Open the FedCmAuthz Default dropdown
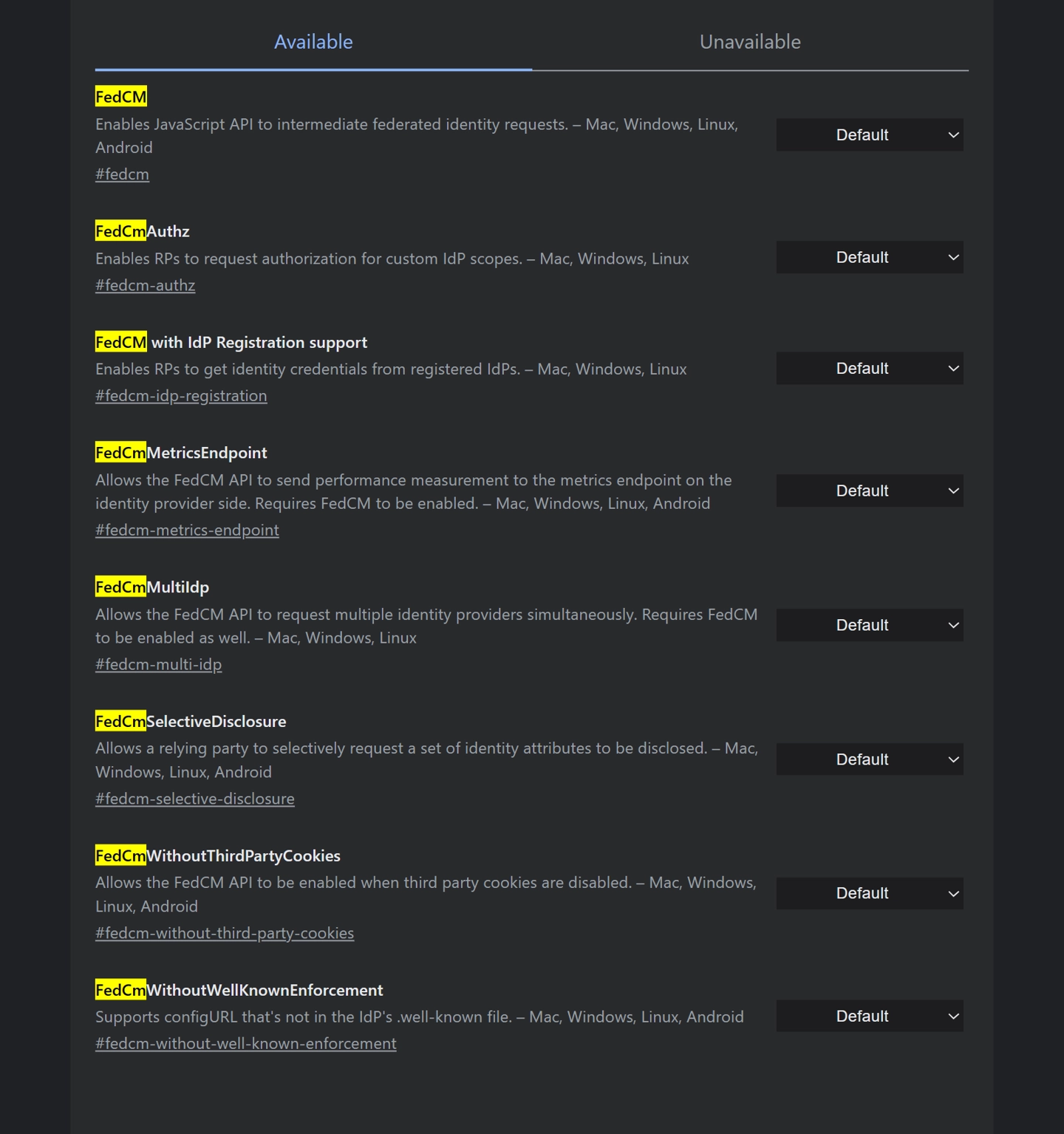Viewport: 1064px width, 1134px height. point(870,258)
